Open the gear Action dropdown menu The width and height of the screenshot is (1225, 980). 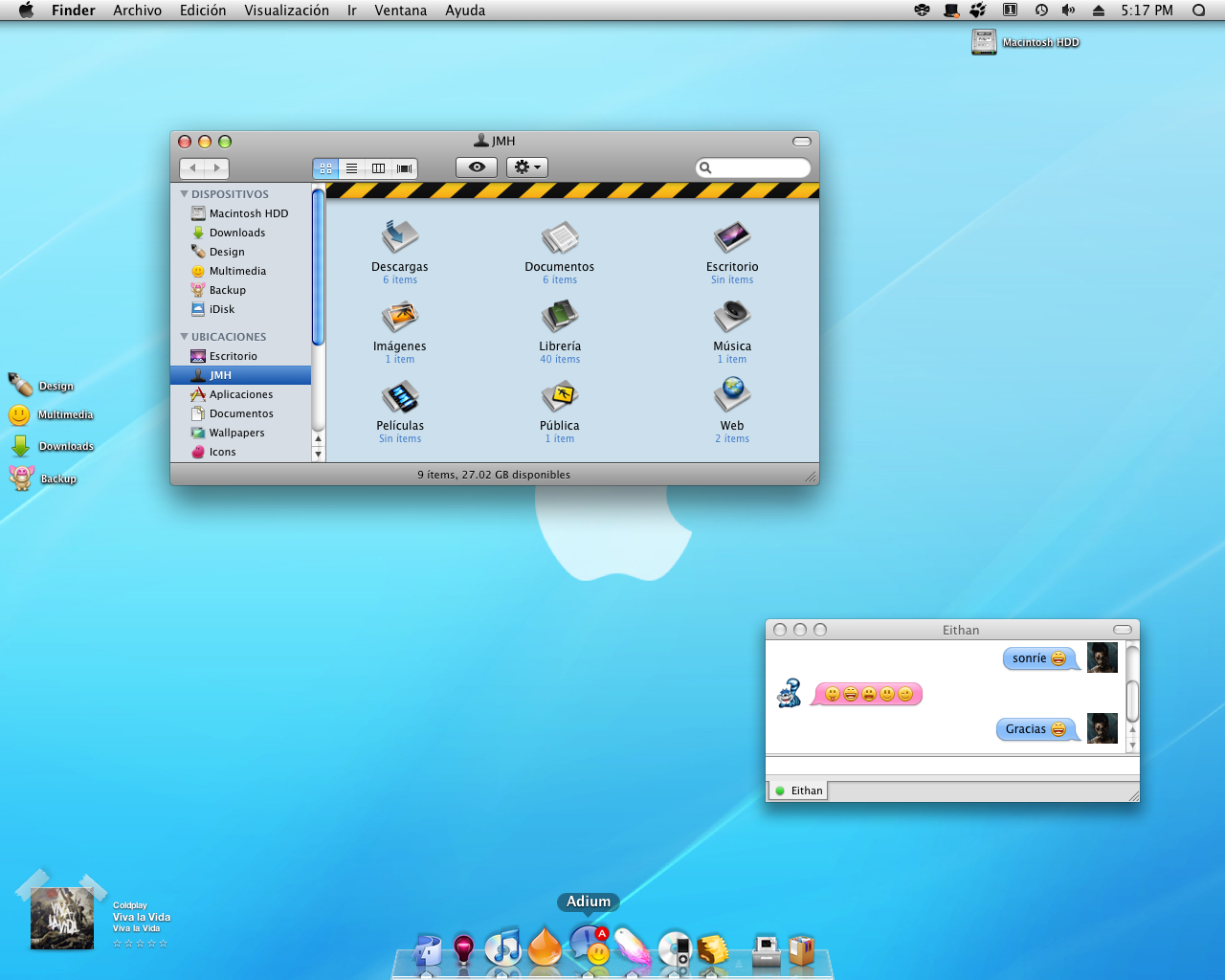click(x=527, y=167)
